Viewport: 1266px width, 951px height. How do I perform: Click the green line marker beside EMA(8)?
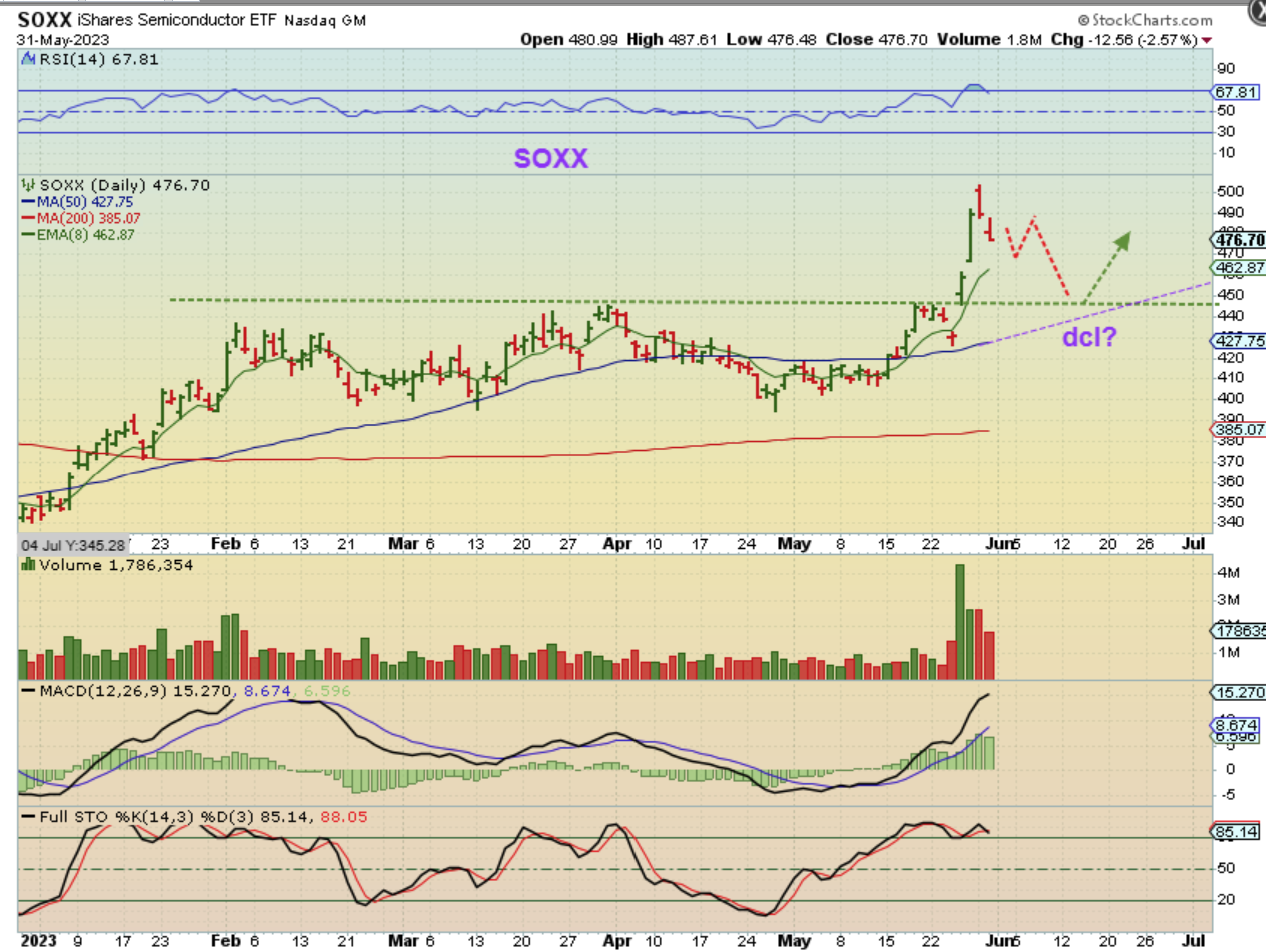pos(28,234)
